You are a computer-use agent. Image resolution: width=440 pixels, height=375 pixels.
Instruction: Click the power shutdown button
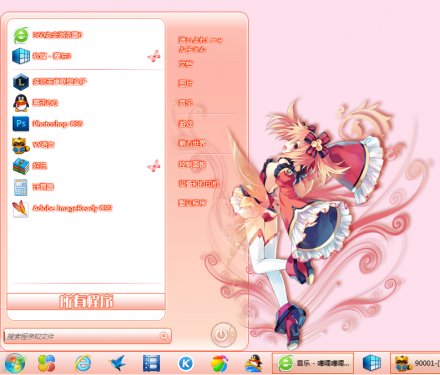pyautogui.click(x=223, y=334)
